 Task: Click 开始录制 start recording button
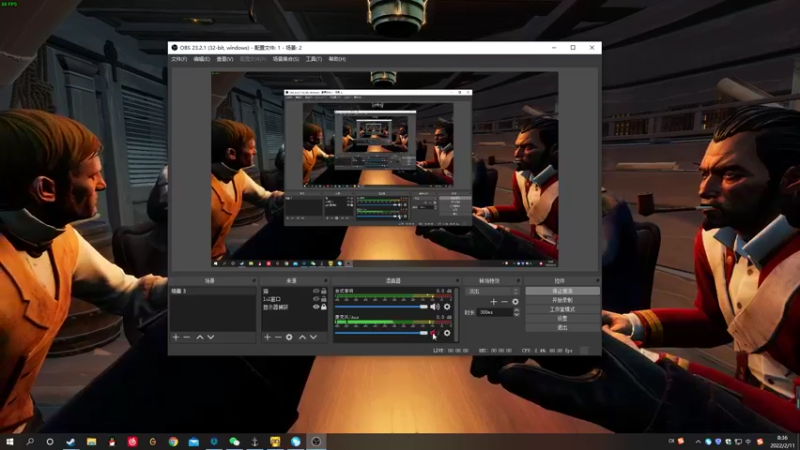tap(562, 300)
